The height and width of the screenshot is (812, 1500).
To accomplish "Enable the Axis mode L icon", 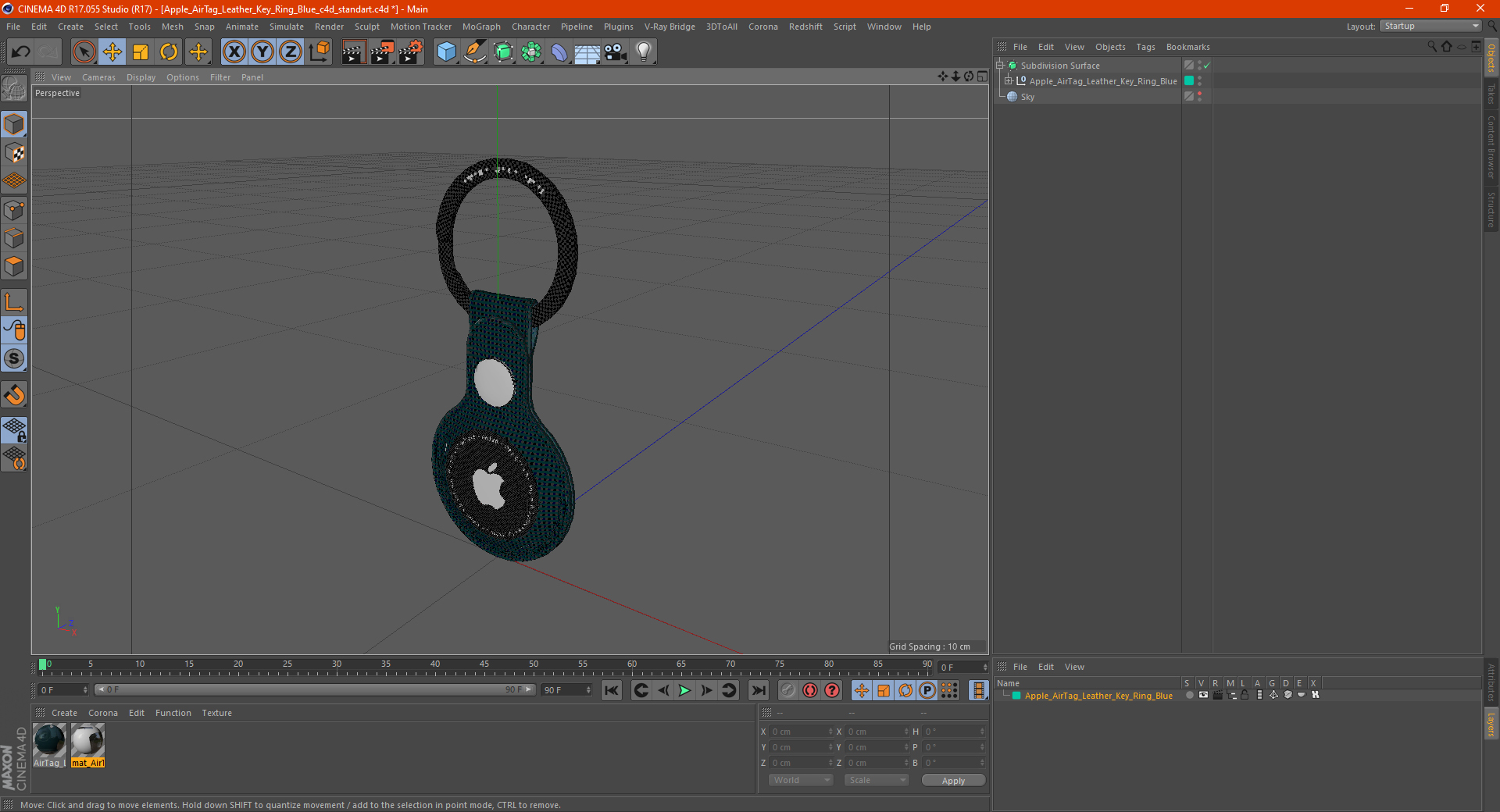I will click(x=14, y=302).
